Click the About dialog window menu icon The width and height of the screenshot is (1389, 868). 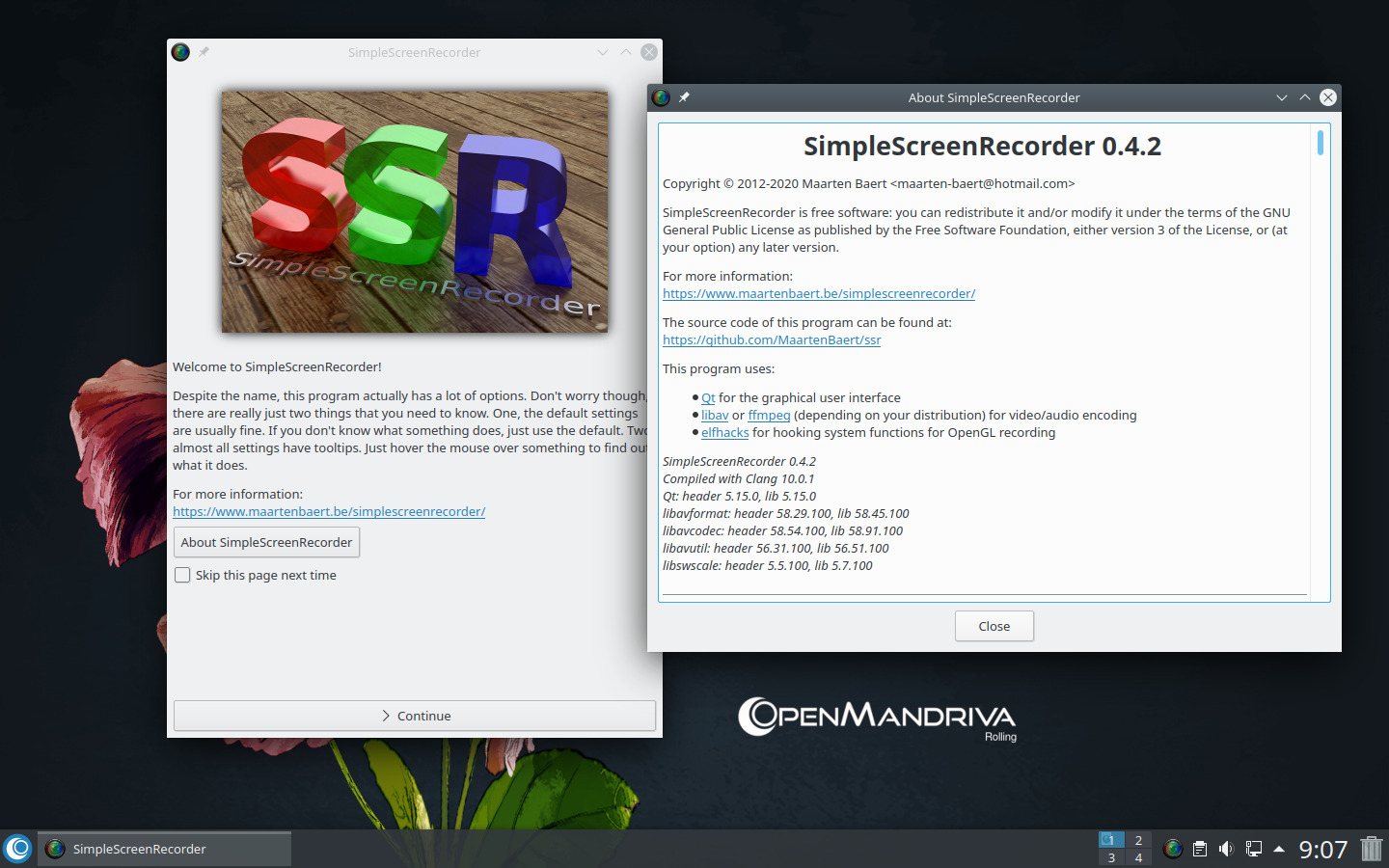tap(661, 97)
